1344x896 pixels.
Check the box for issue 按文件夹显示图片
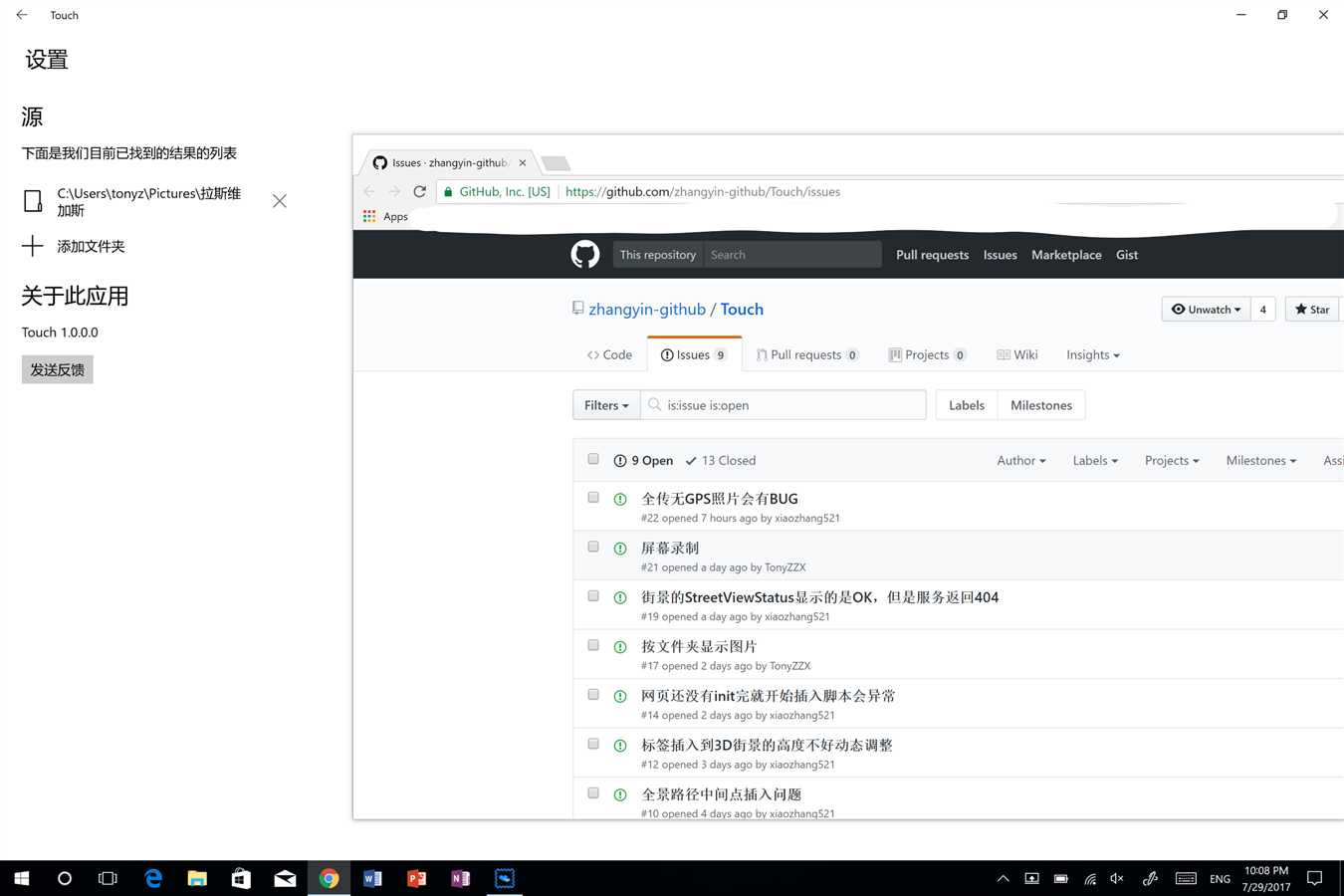tap(593, 645)
